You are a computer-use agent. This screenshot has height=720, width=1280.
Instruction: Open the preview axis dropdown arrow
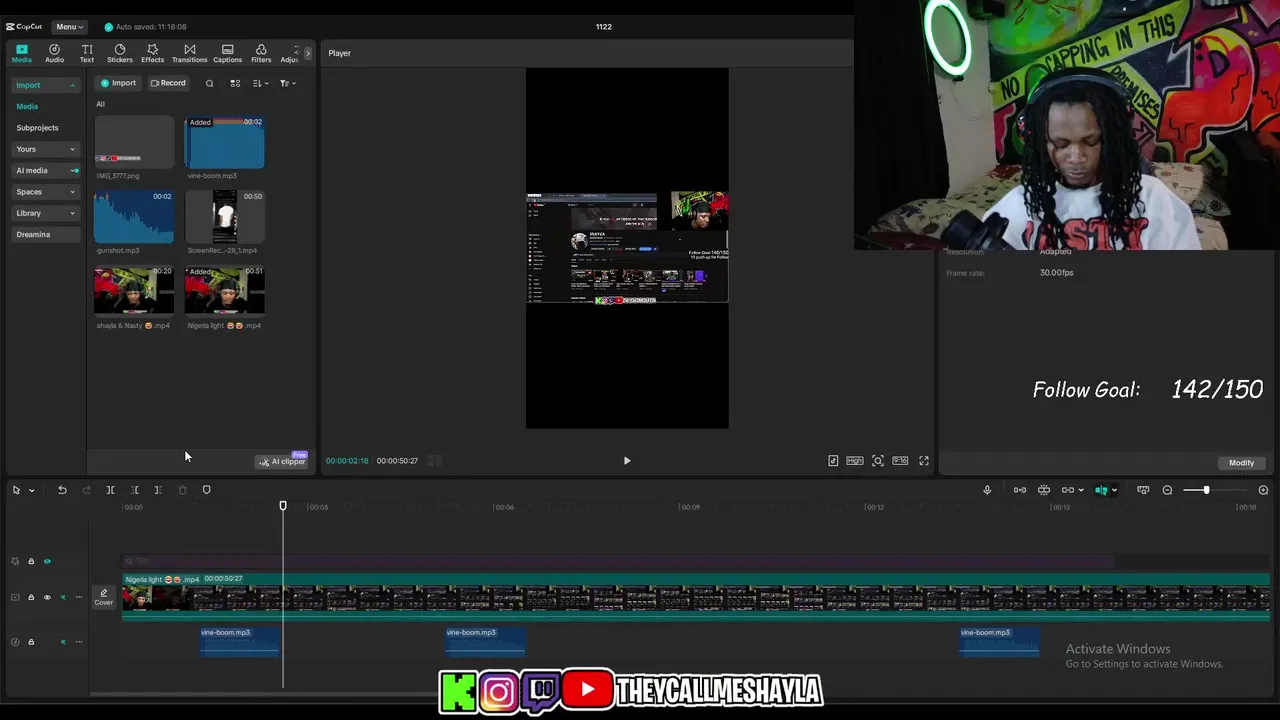tap(1114, 490)
